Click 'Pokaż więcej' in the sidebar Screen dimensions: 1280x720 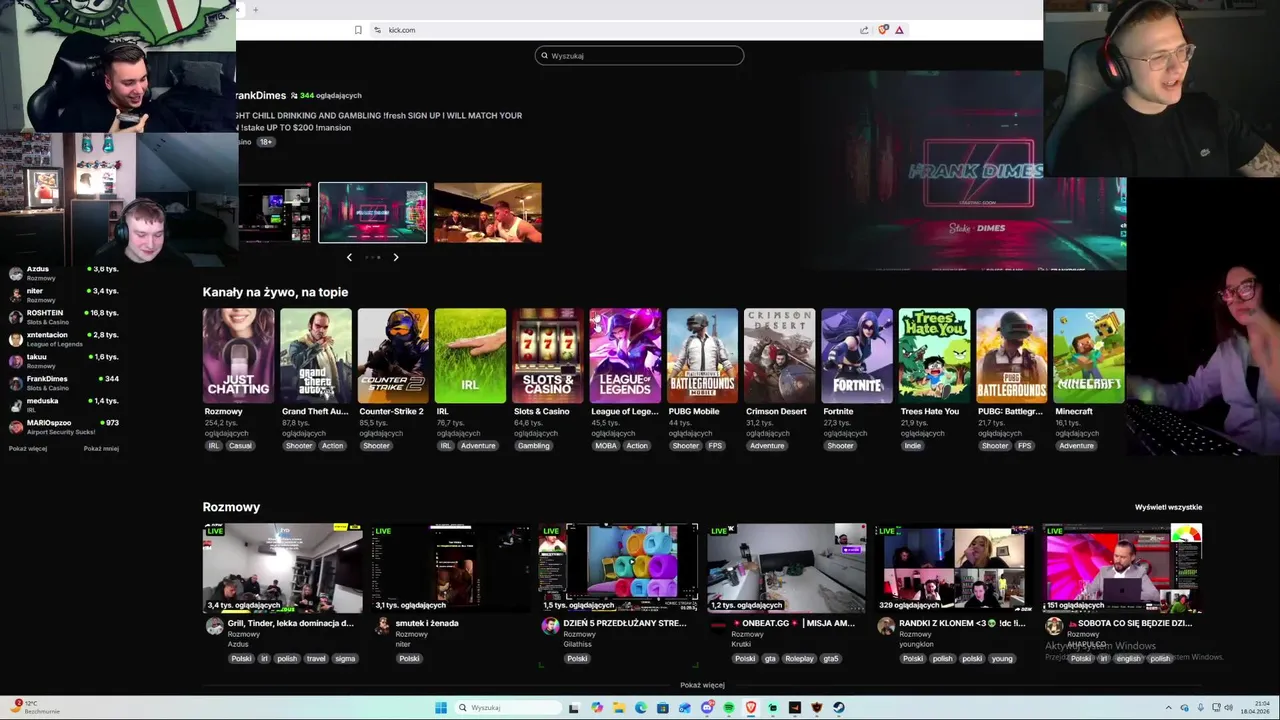[x=28, y=449]
